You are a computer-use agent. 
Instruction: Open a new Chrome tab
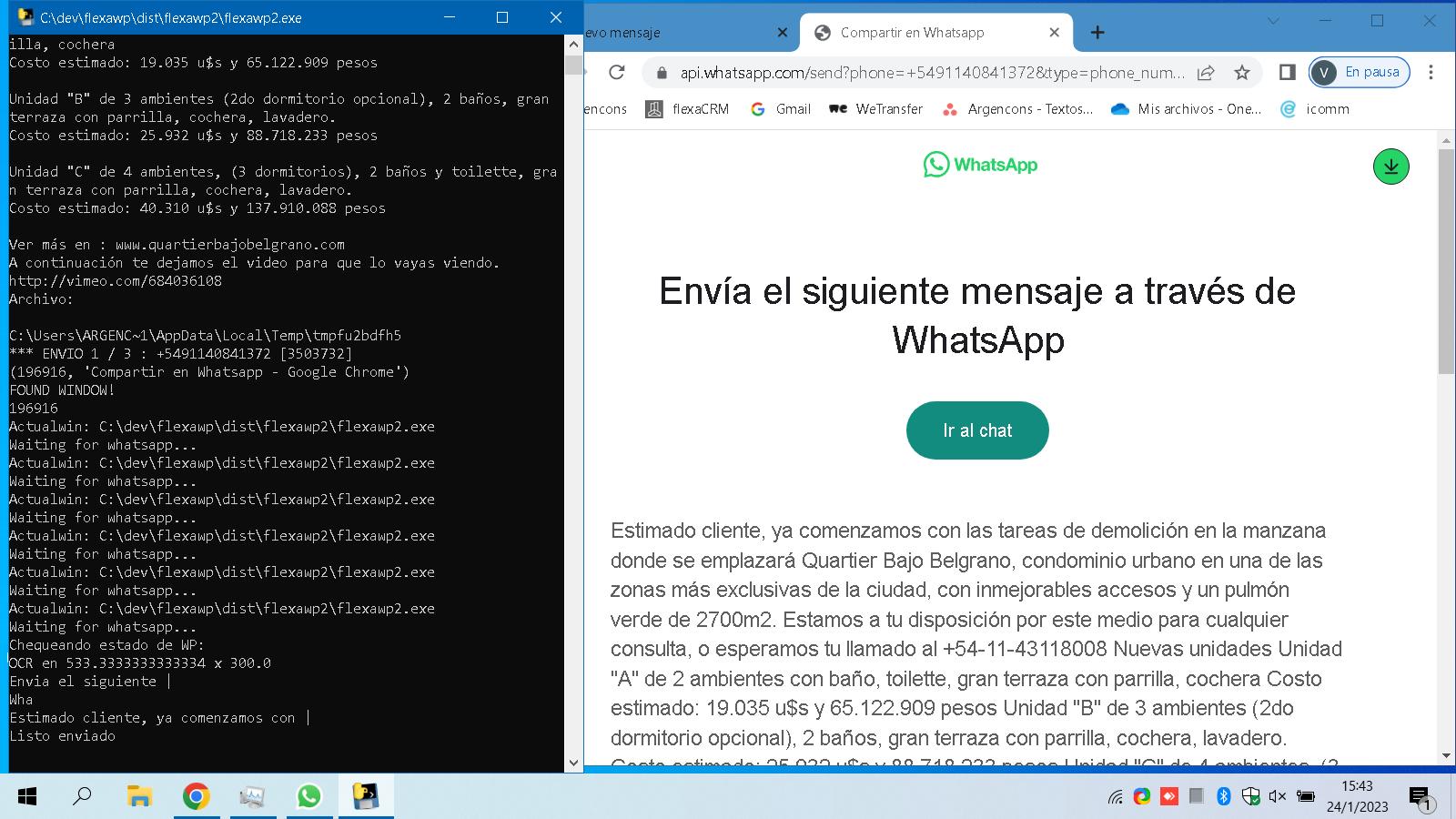1097,33
